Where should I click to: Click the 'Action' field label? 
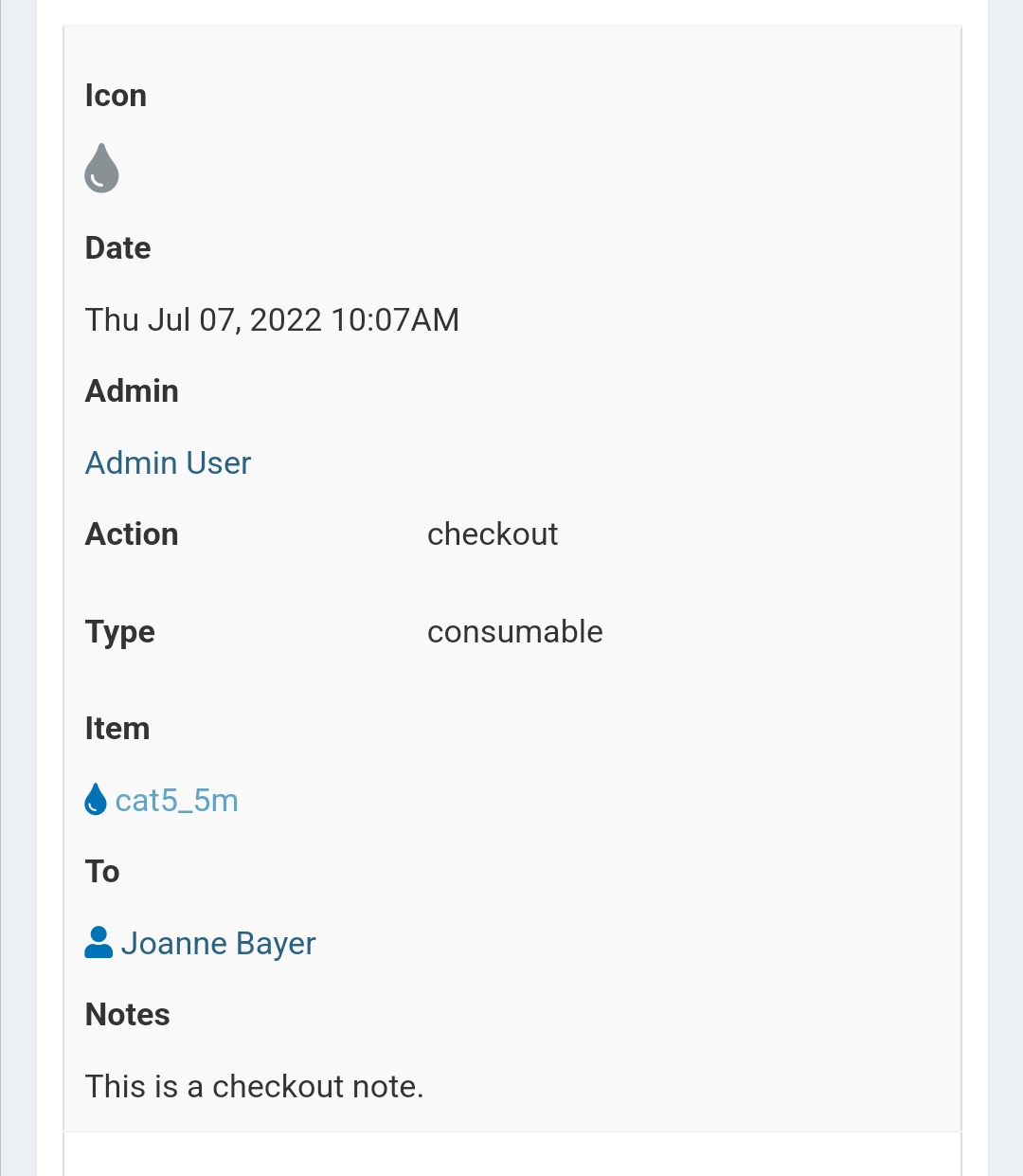132,534
